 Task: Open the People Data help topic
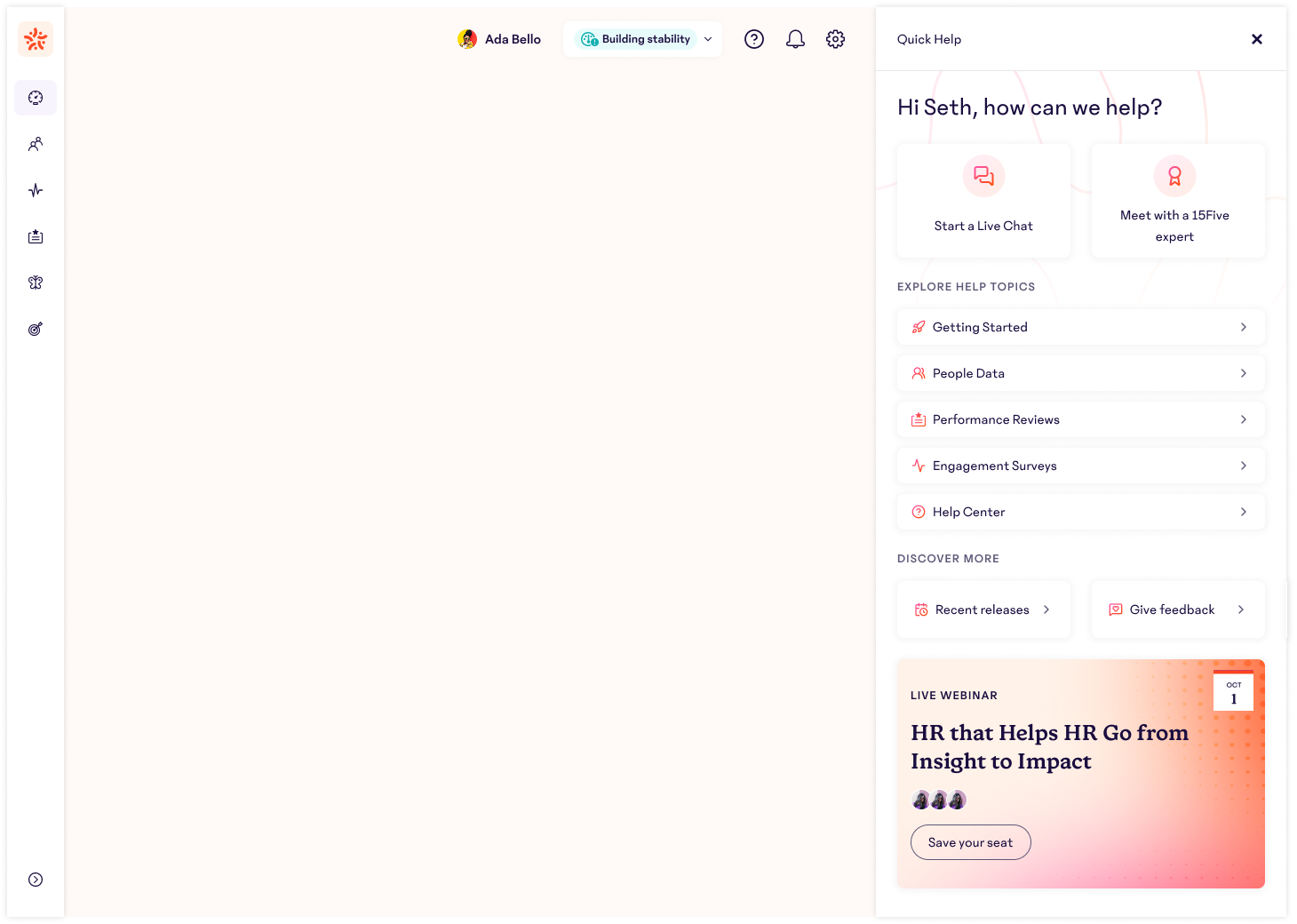pos(1080,373)
